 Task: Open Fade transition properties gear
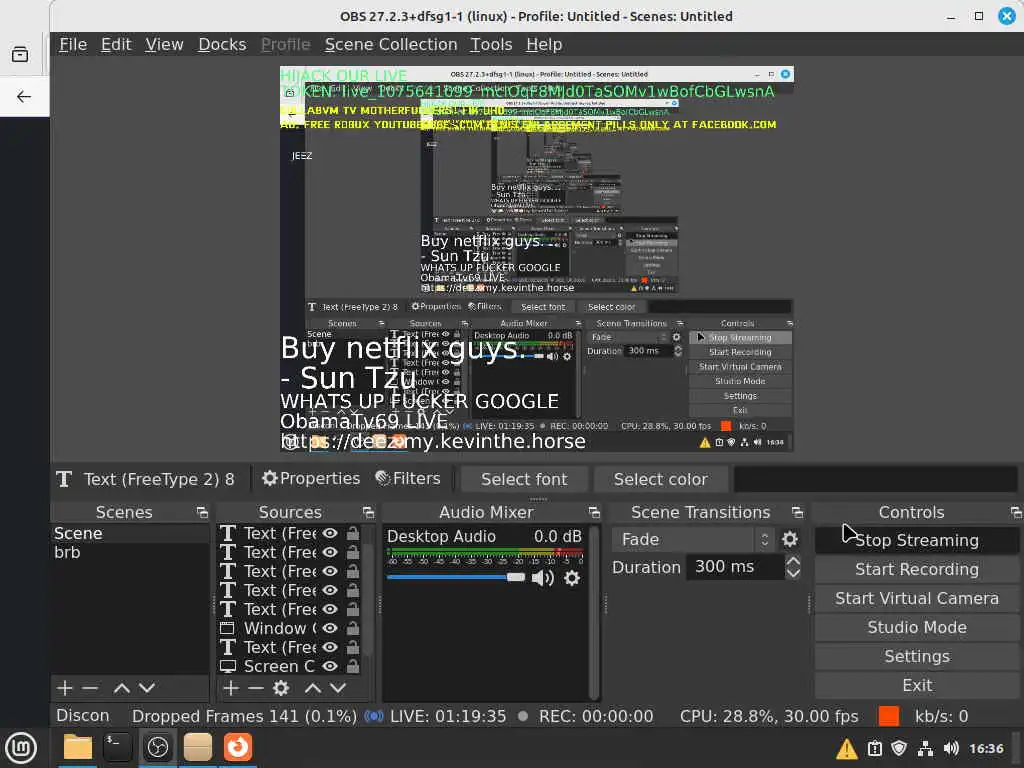[x=790, y=539]
